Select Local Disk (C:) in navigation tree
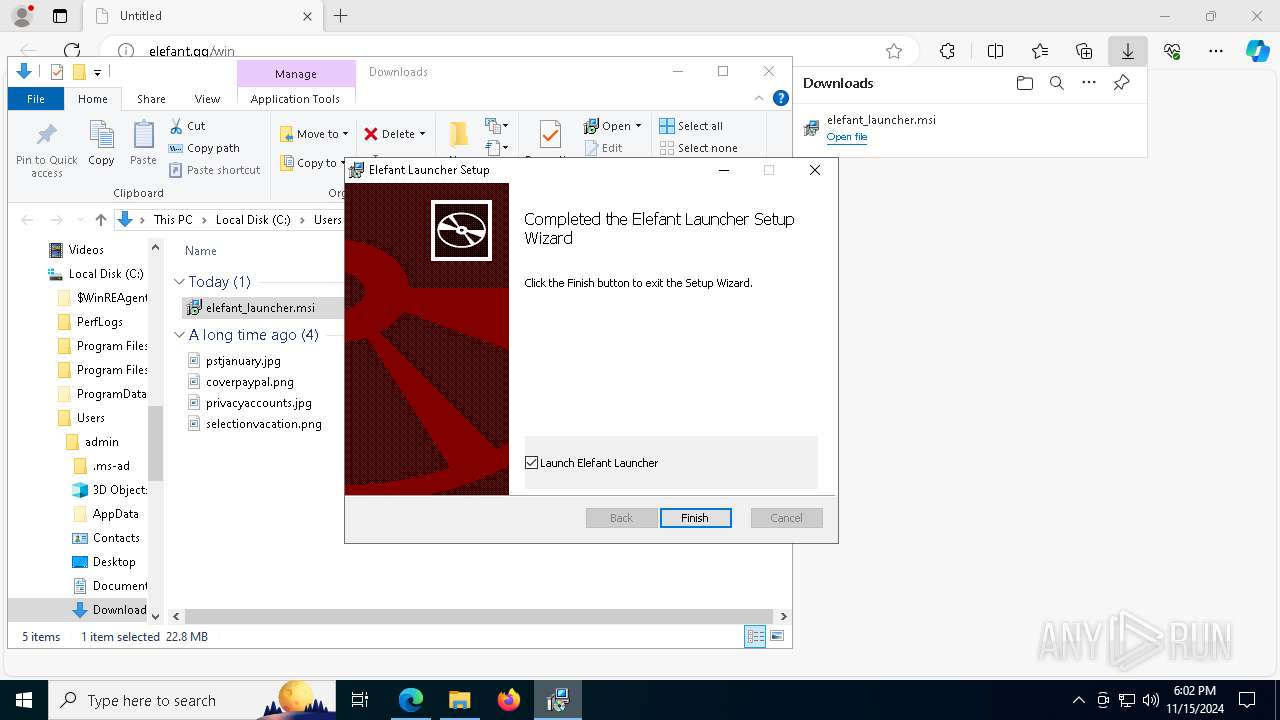Image resolution: width=1280 pixels, height=720 pixels. click(x=105, y=274)
